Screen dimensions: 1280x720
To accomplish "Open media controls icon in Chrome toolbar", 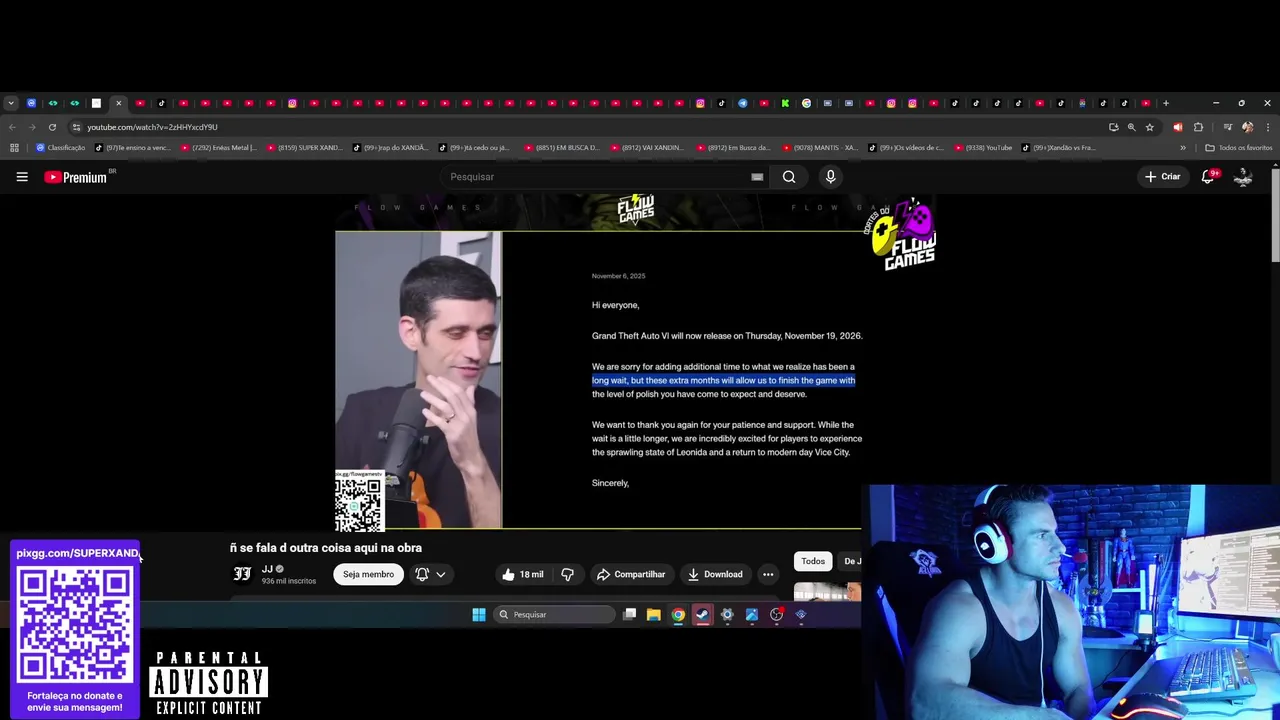I will point(1227,127).
